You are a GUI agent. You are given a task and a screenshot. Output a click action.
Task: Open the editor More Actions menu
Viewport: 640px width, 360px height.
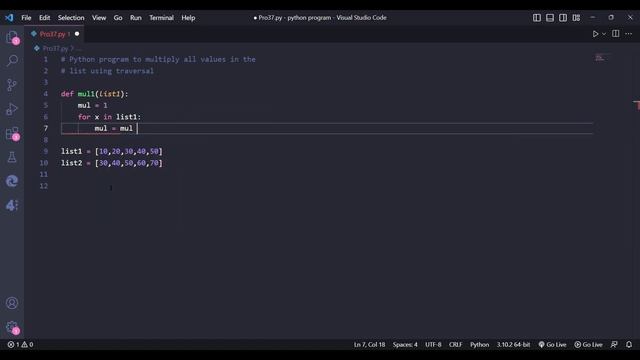[629, 33]
